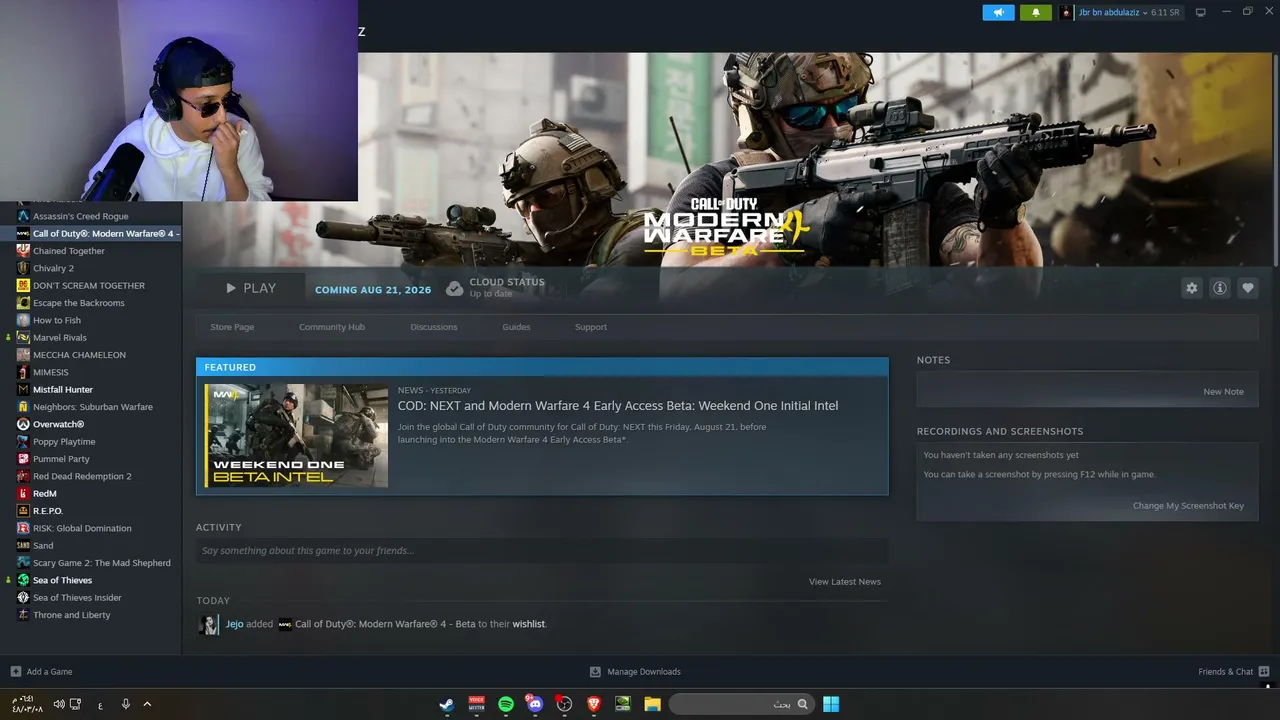
Task: Go to the Discussions tab
Action: [x=434, y=327]
